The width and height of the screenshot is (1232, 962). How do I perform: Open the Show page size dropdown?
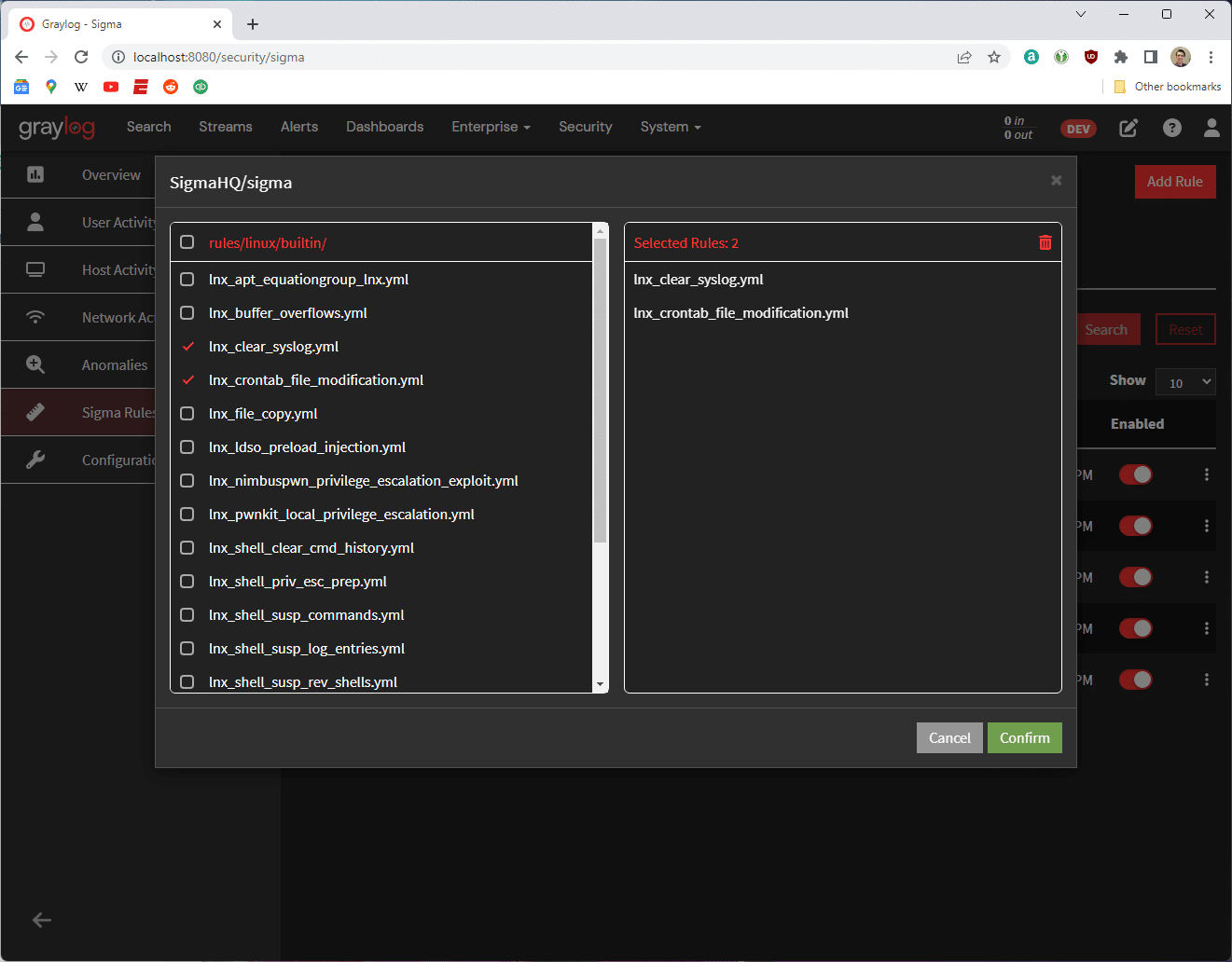click(x=1185, y=382)
